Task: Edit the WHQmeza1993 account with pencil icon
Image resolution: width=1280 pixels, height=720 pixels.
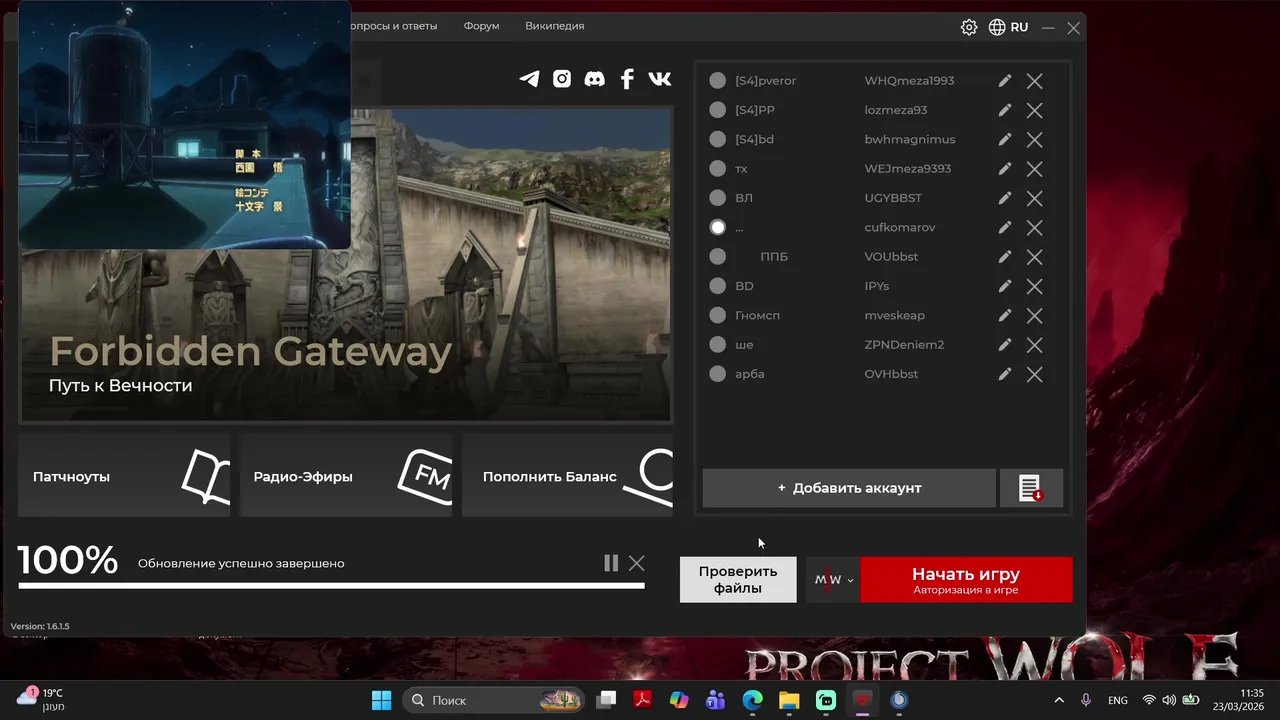Action: click(x=1005, y=81)
